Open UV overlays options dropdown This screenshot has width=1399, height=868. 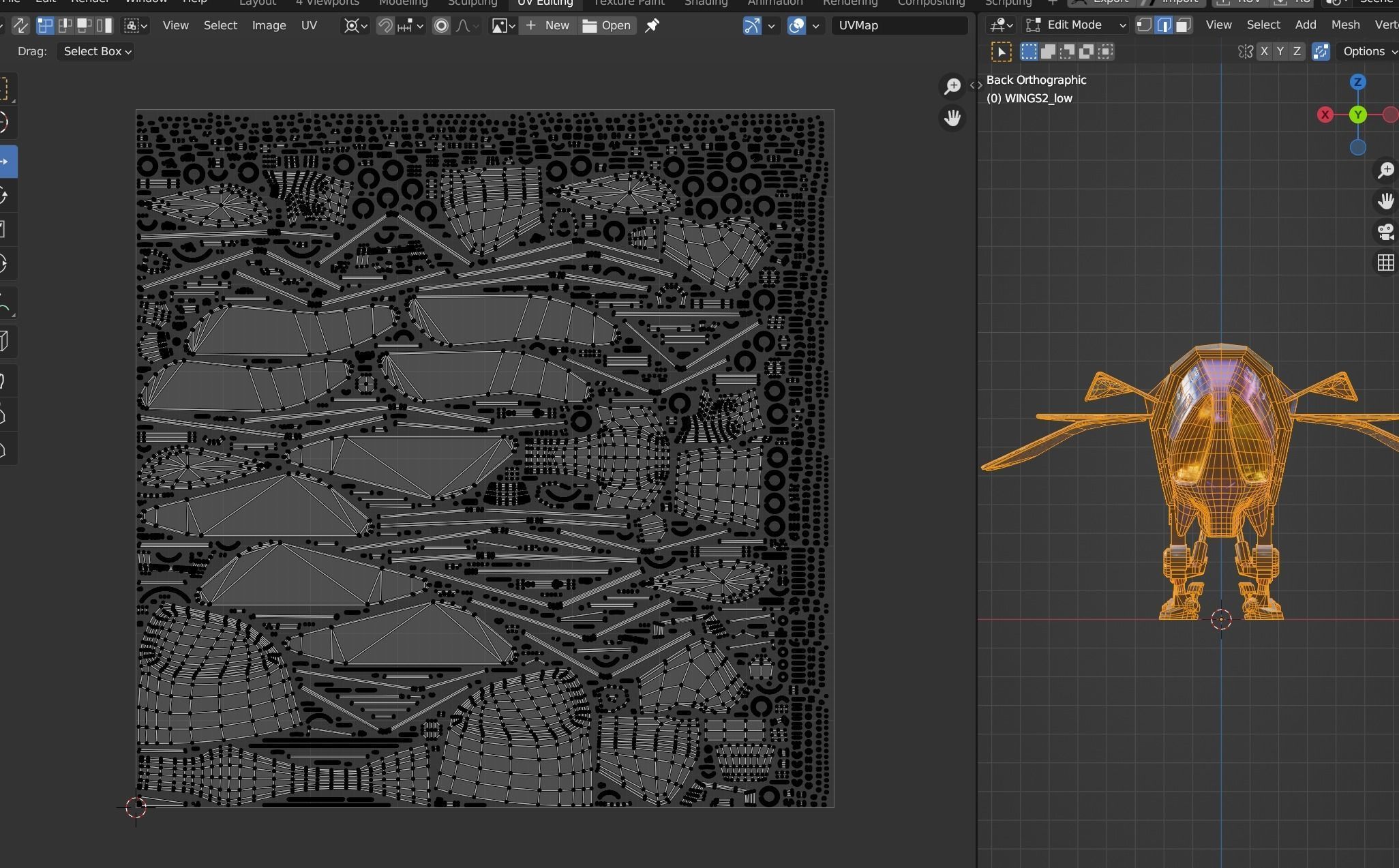(815, 26)
